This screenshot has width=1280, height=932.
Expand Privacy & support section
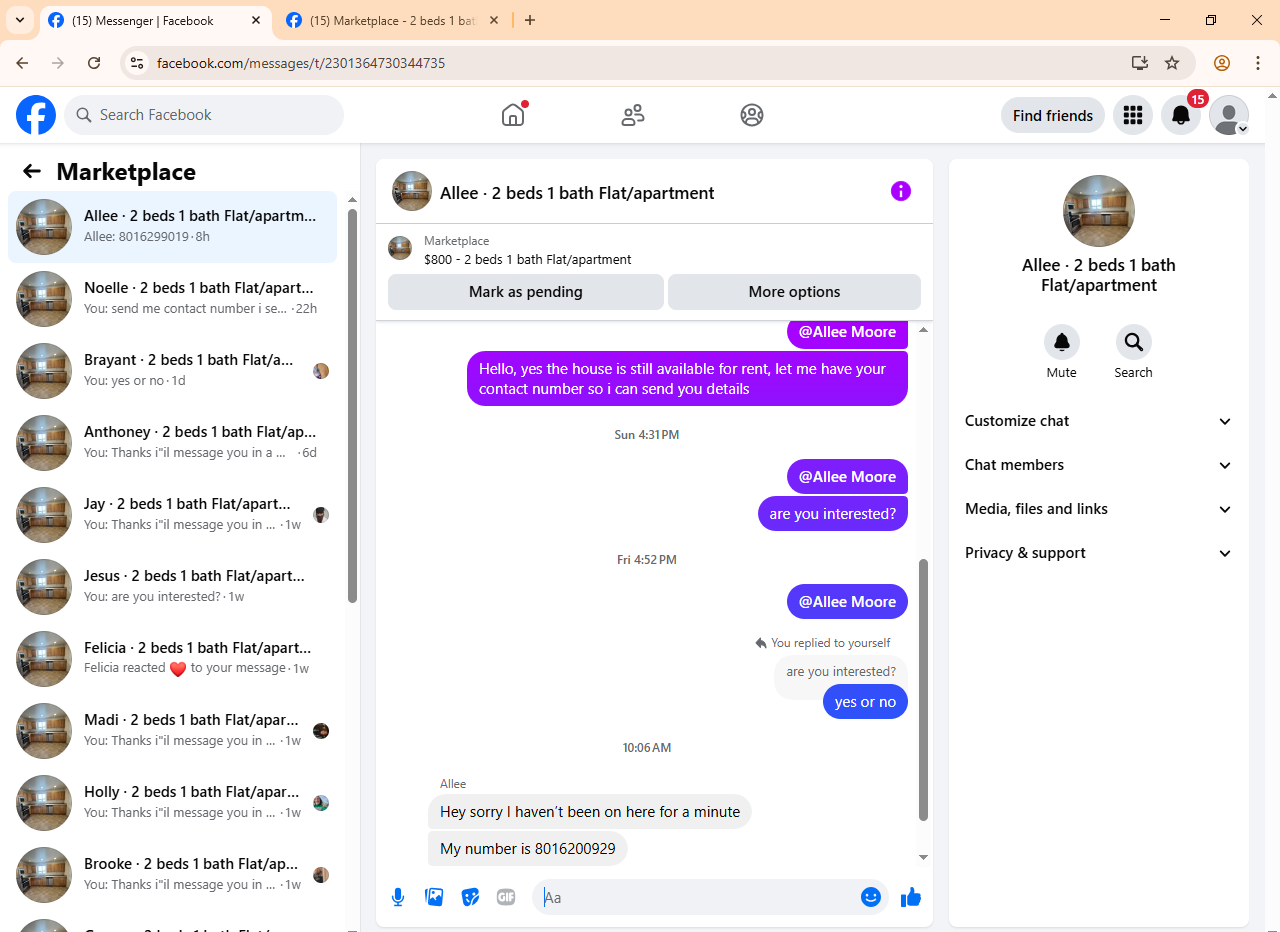[x=1099, y=553]
